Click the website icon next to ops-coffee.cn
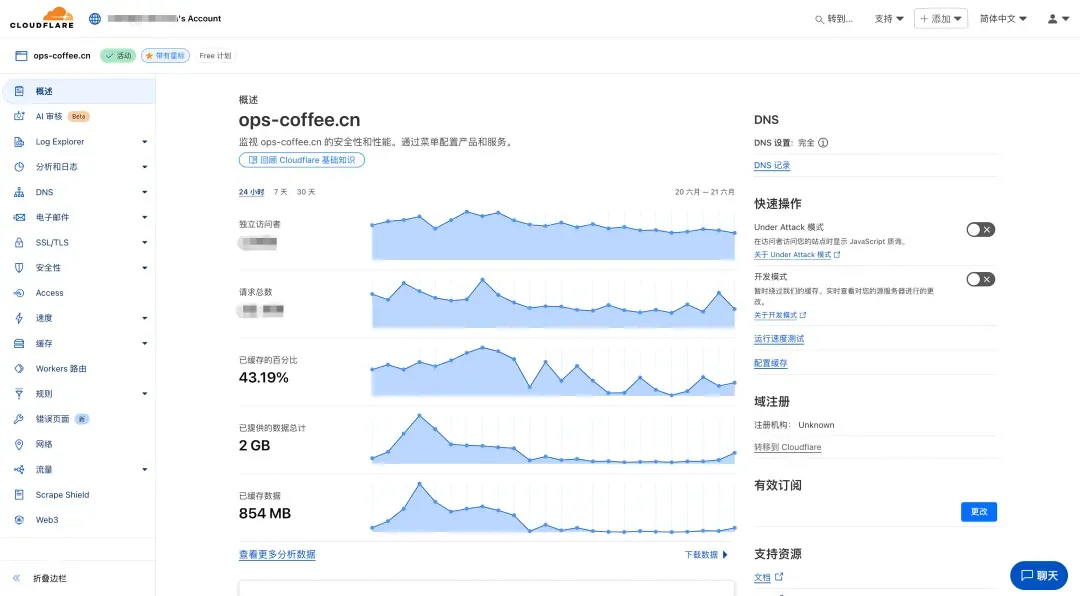 (x=21, y=56)
